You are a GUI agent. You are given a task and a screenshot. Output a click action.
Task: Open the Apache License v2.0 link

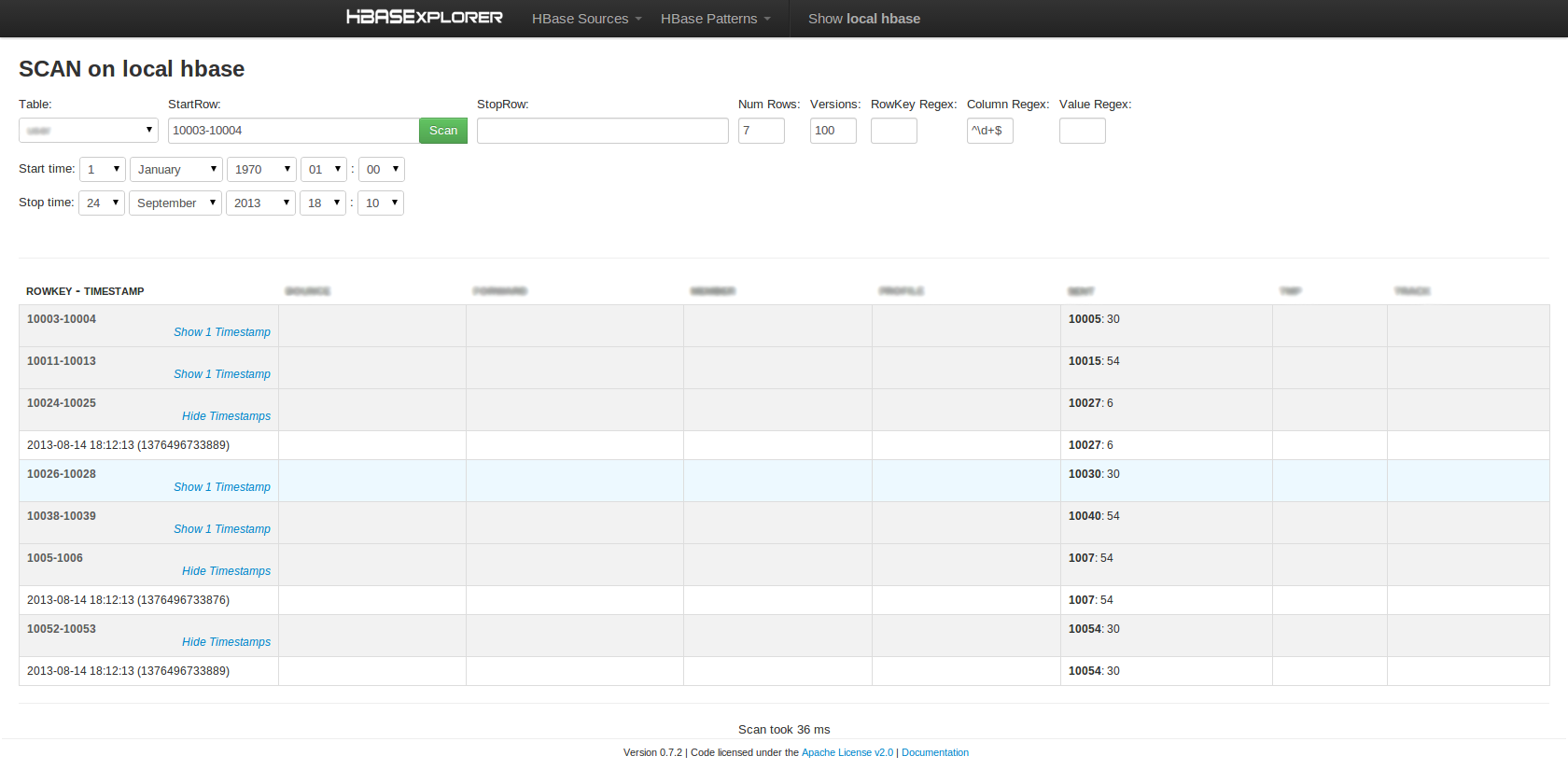847,752
